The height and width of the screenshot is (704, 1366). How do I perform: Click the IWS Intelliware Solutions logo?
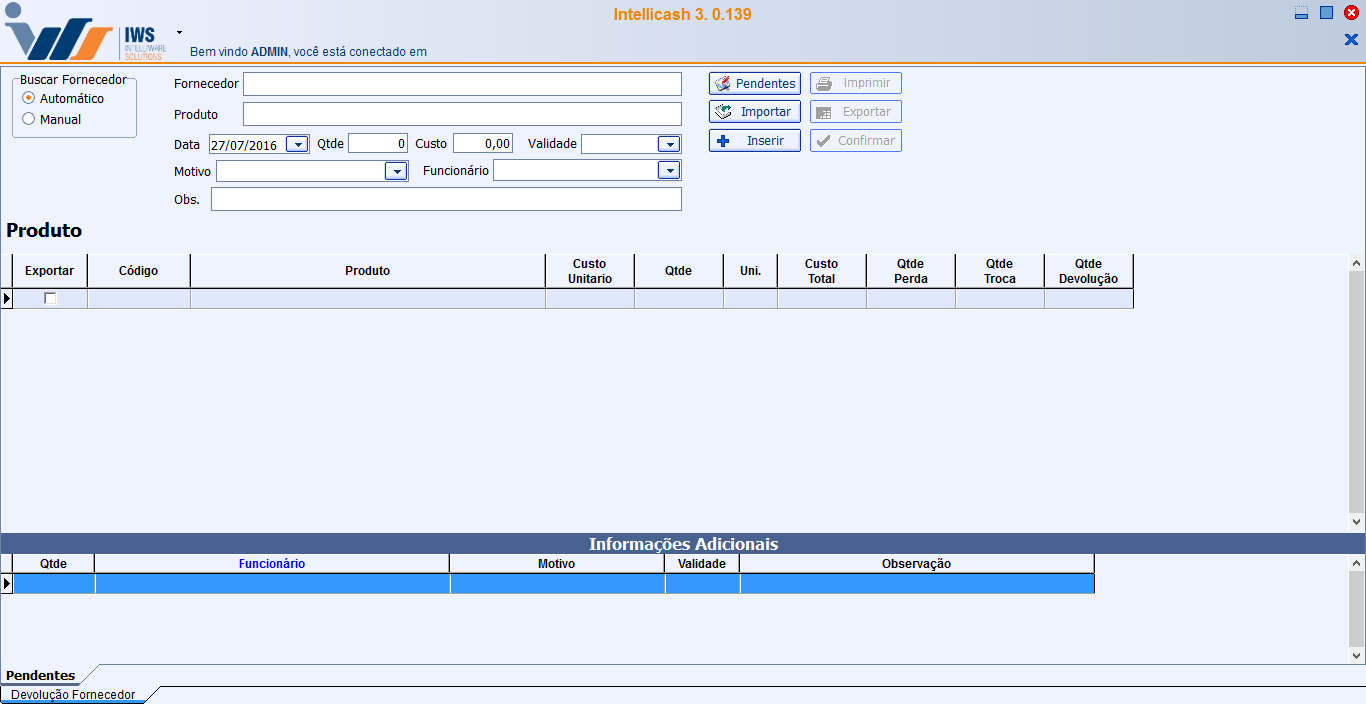coord(84,33)
